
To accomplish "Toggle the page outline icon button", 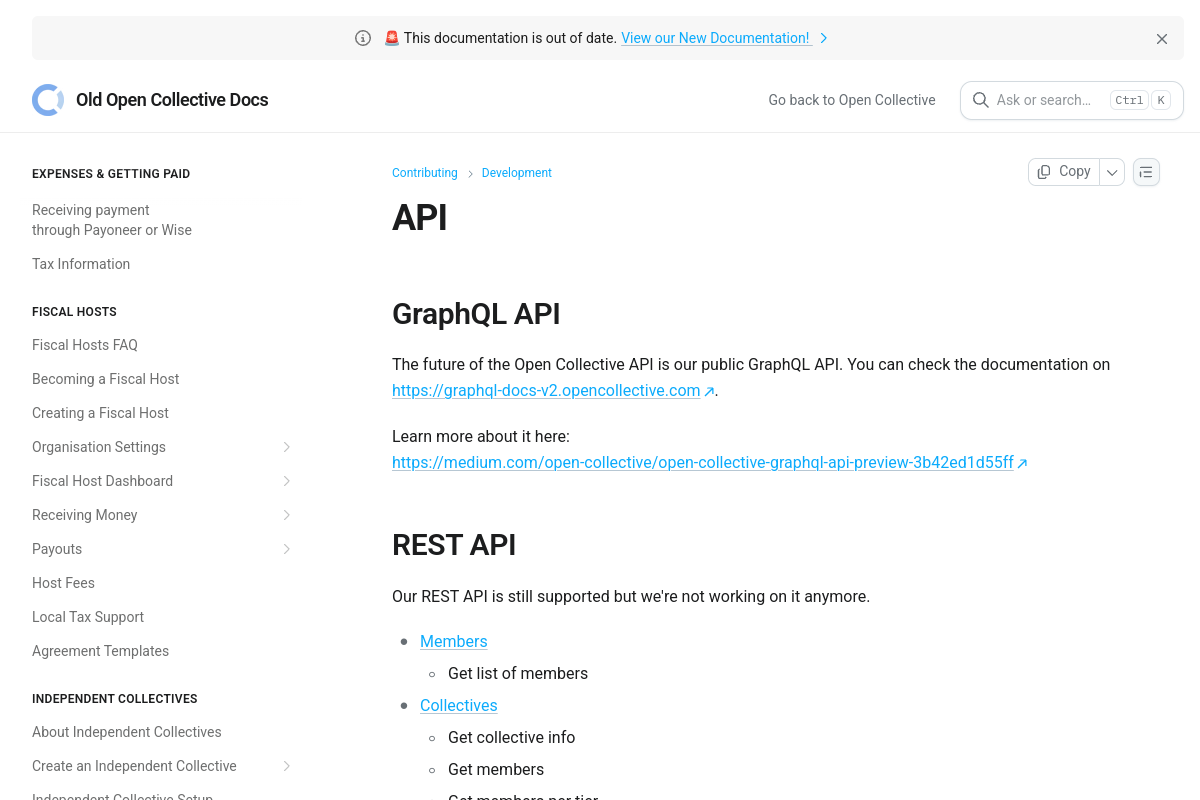I will pyautogui.click(x=1146, y=172).
